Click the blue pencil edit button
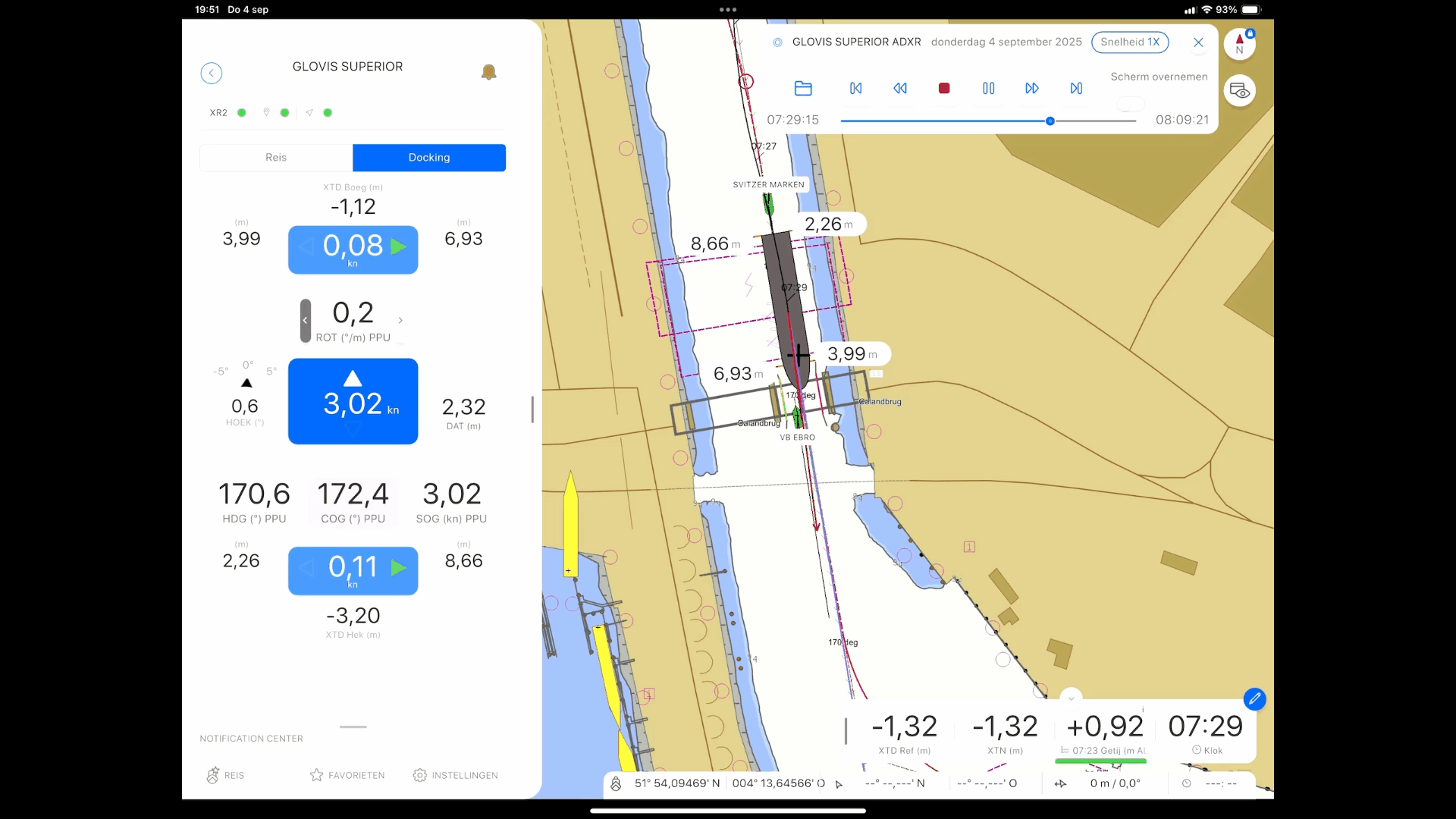1456x819 pixels. click(x=1254, y=698)
